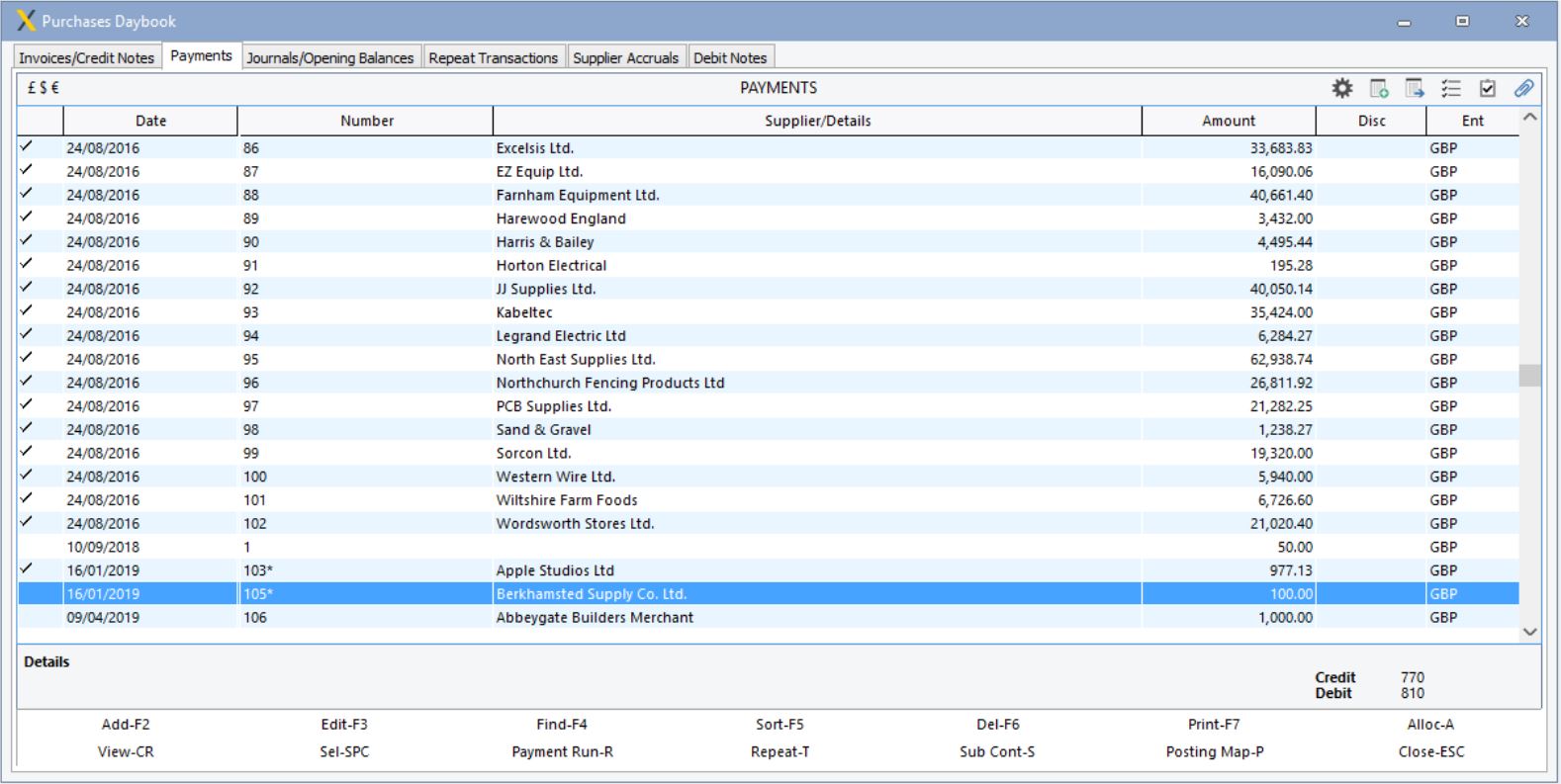
Task: Open the Debit Notes tab
Action: (730, 57)
